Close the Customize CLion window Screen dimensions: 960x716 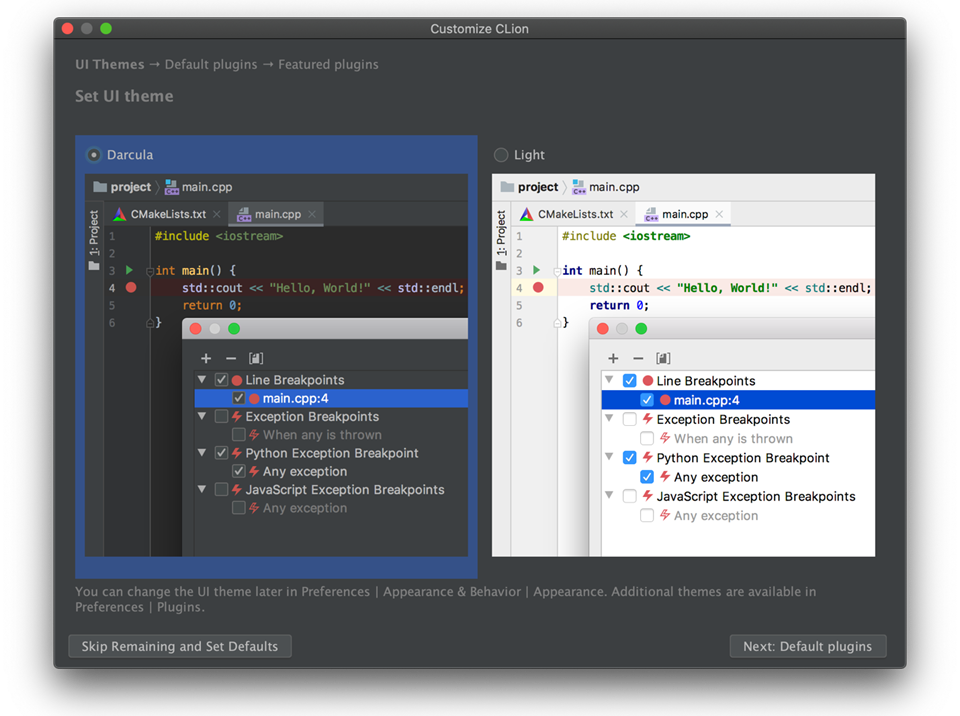(68, 28)
